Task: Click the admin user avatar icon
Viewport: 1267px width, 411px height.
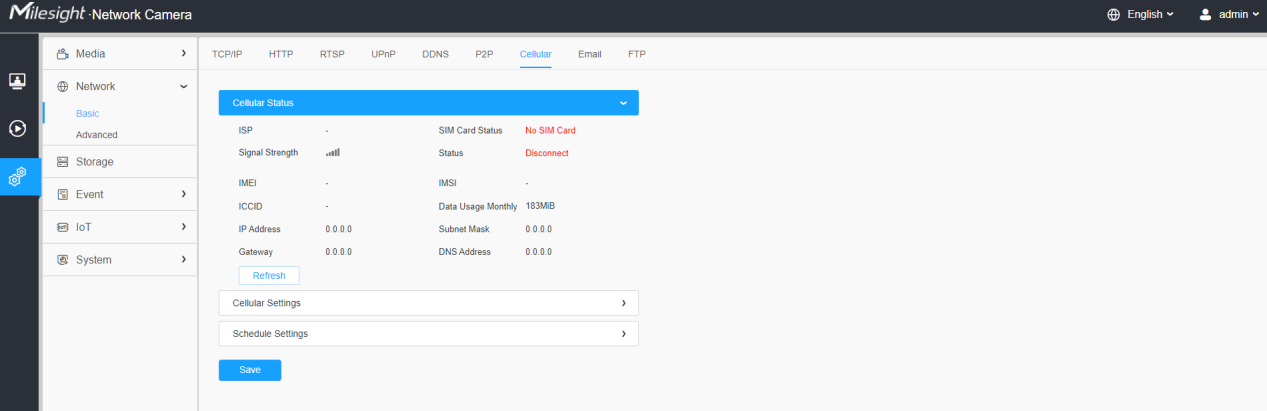Action: [1205, 15]
